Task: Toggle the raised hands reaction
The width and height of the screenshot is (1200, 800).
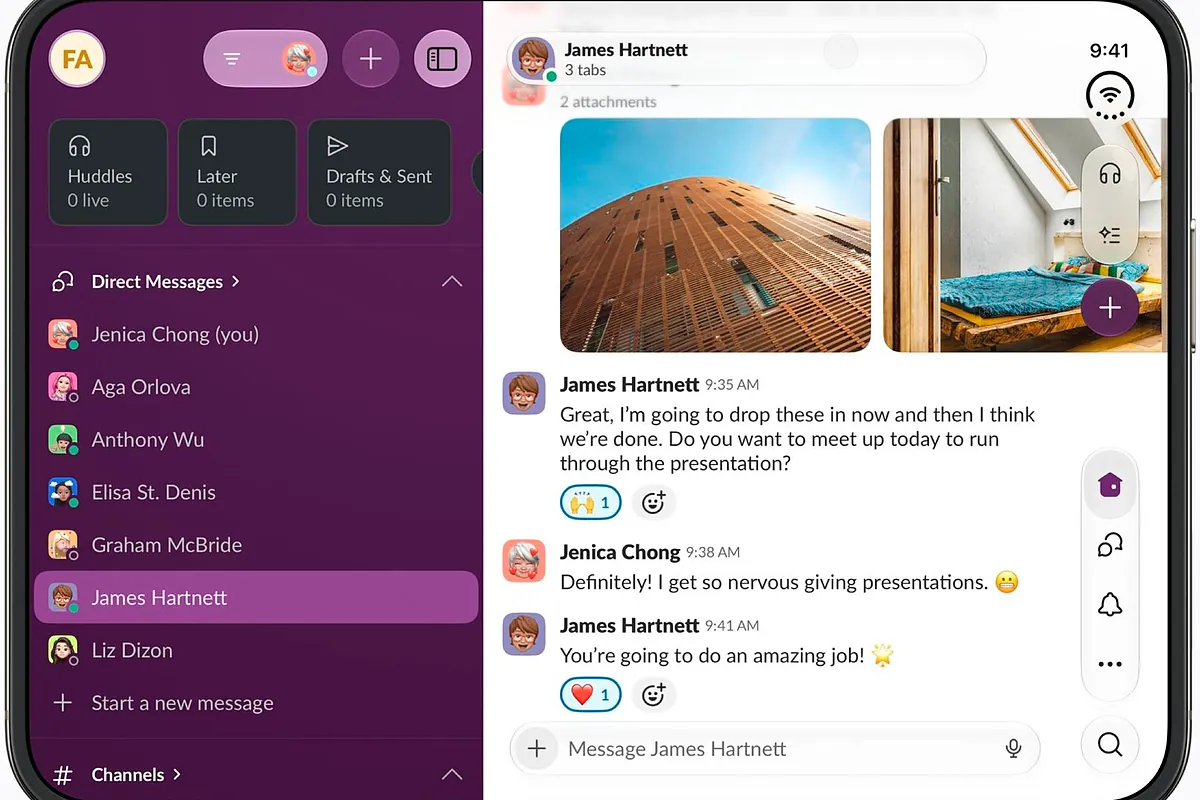Action: tap(591, 502)
